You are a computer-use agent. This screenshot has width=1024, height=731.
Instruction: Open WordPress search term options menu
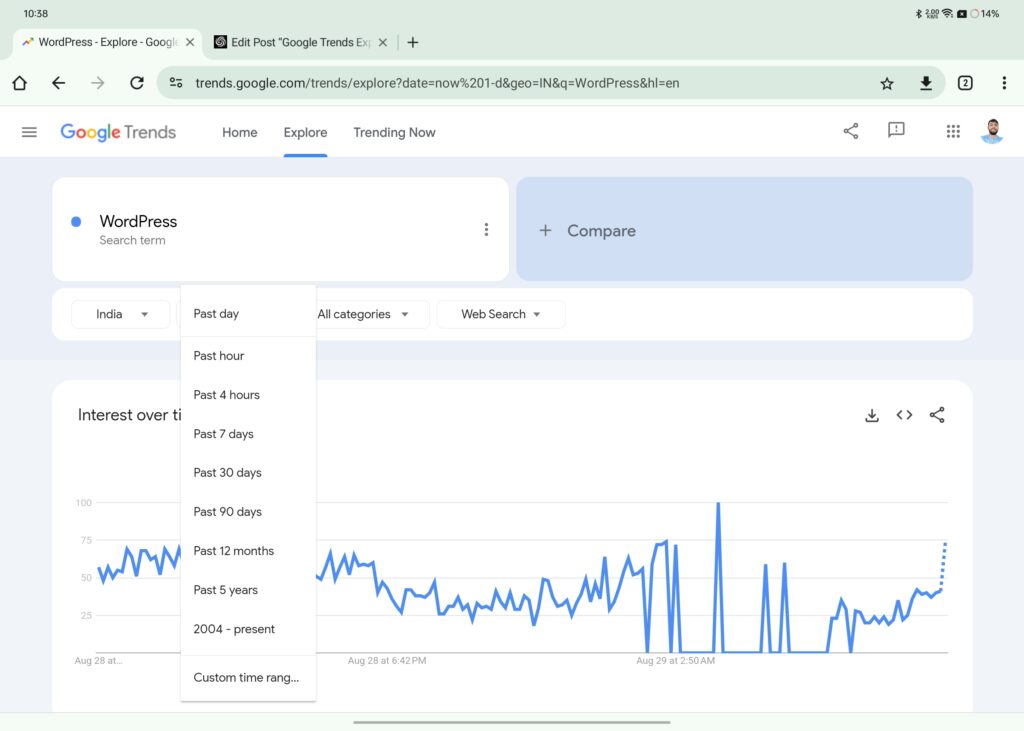(486, 230)
